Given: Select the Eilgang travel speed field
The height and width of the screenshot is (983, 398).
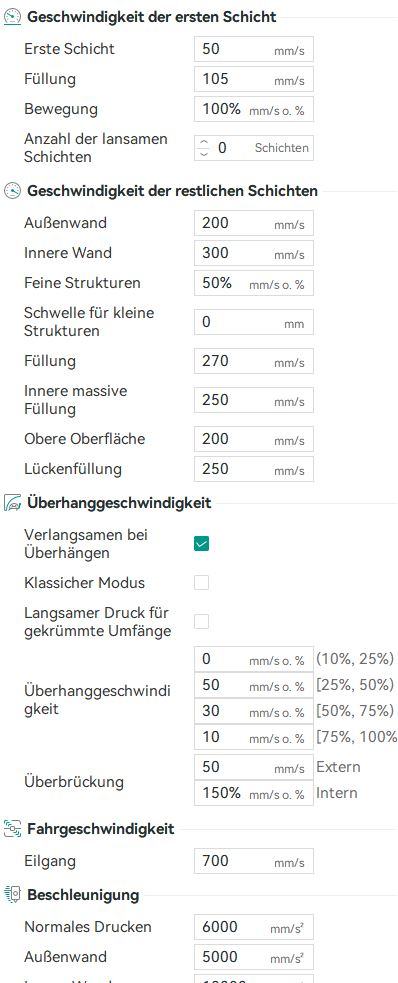Looking at the screenshot, I should 254,861.
